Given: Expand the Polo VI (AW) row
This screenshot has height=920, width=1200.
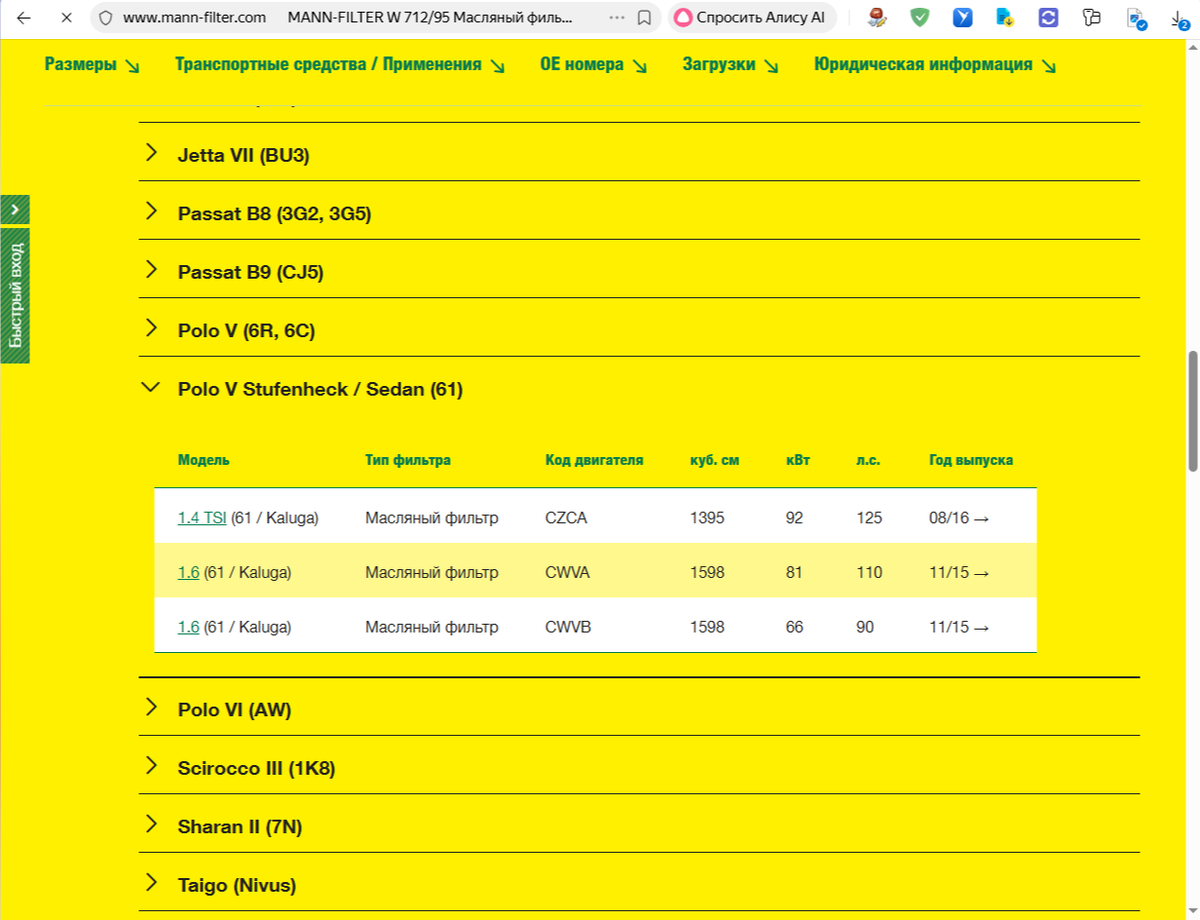Looking at the screenshot, I should pos(639,709).
